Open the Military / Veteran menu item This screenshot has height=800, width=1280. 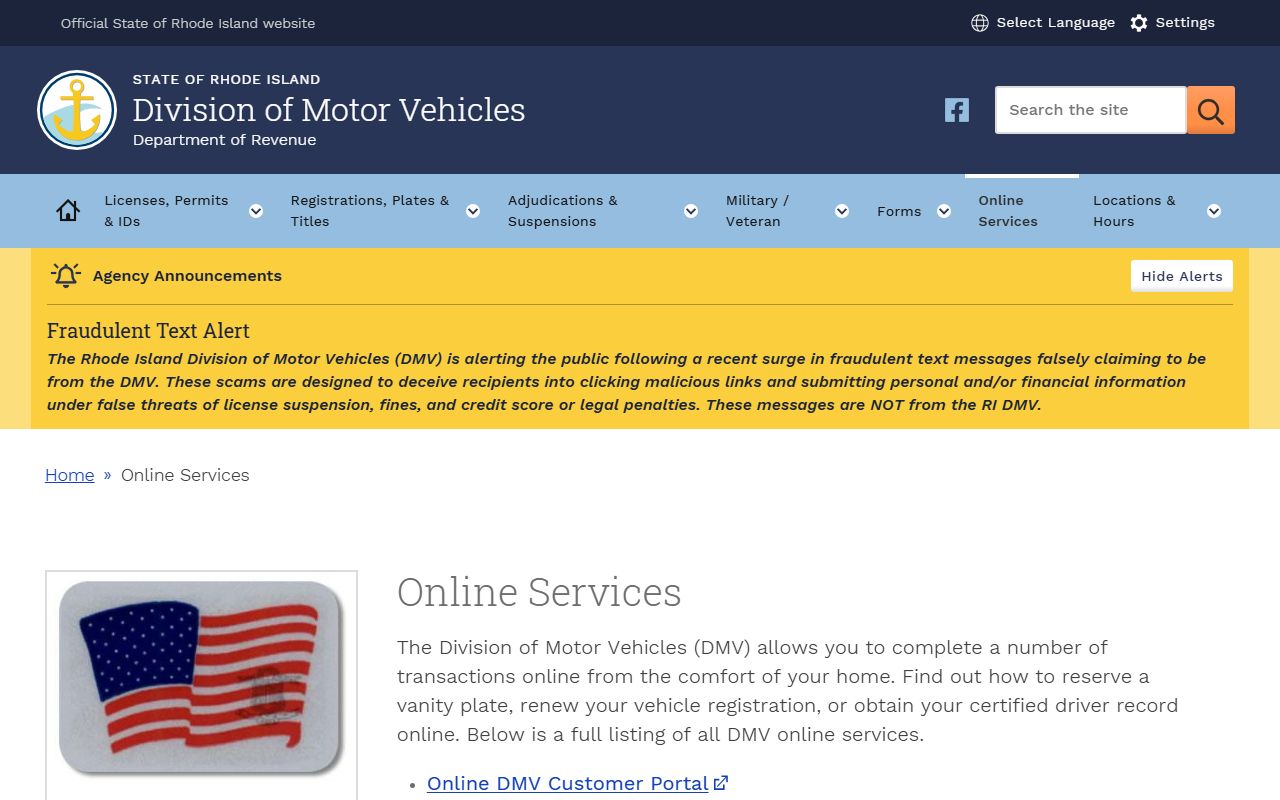coord(757,211)
